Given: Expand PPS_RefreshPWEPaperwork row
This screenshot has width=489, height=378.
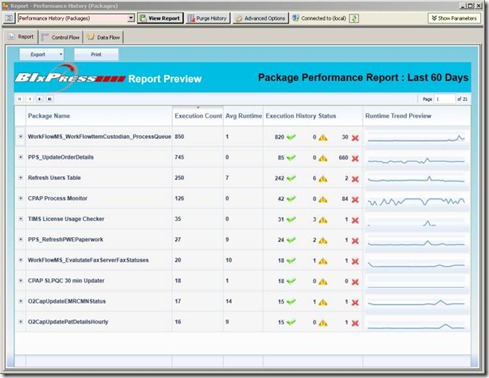Looking at the screenshot, I should [20, 239].
